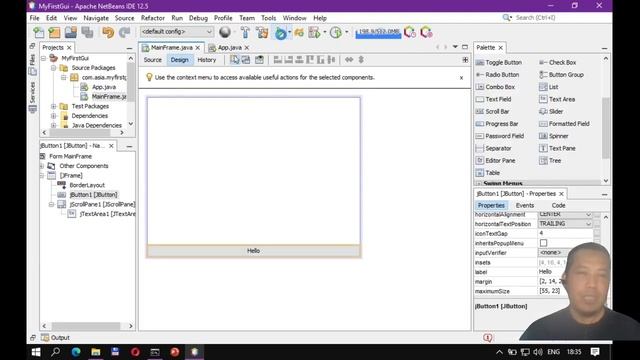The height and width of the screenshot is (360, 640).
Task: Select jButton1 [JButton] in Navigator
Action: coord(93,195)
